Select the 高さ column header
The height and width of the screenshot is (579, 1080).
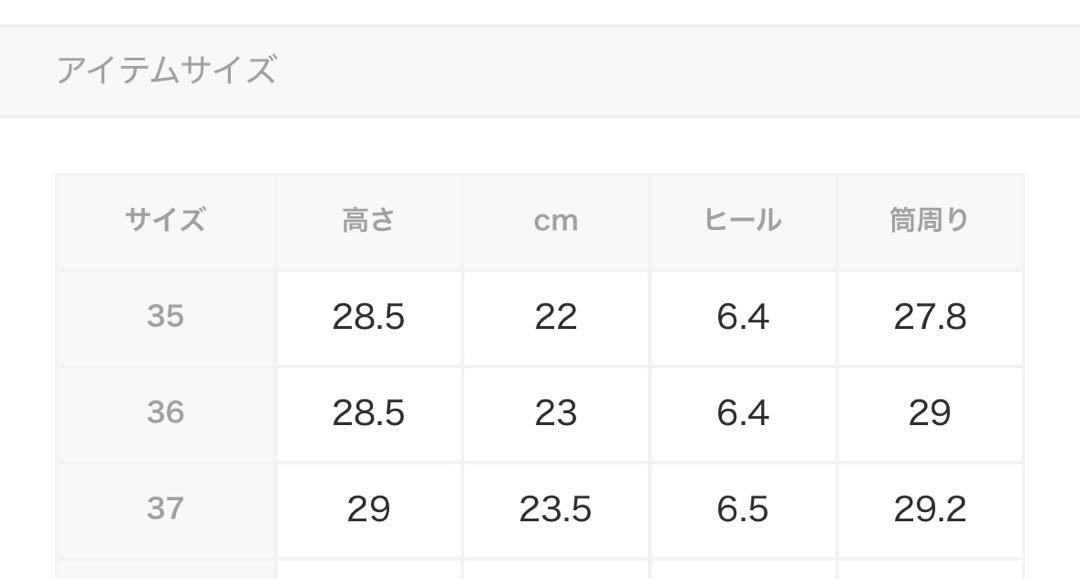coord(368,222)
